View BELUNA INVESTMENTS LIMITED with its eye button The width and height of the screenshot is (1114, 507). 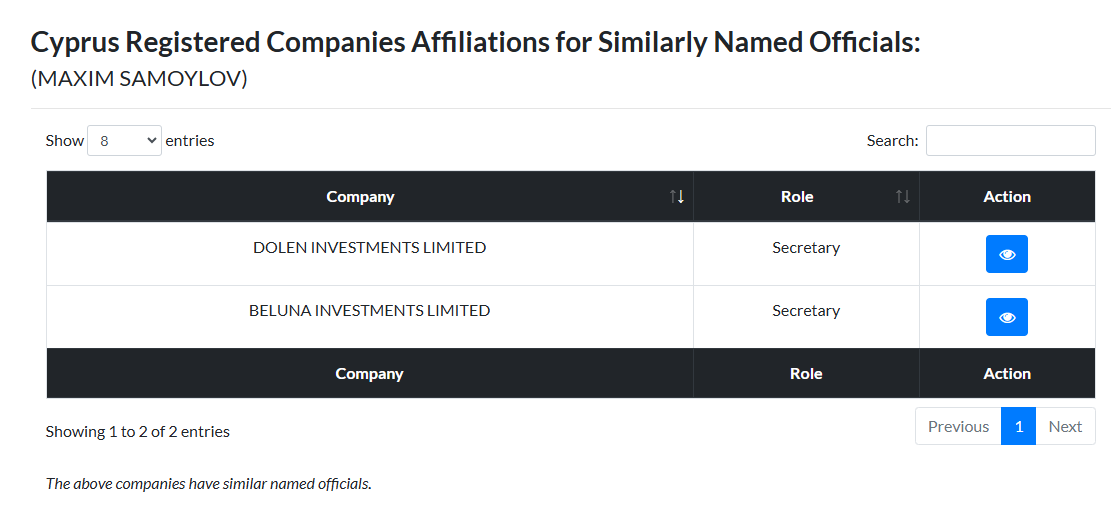[x=1006, y=317]
